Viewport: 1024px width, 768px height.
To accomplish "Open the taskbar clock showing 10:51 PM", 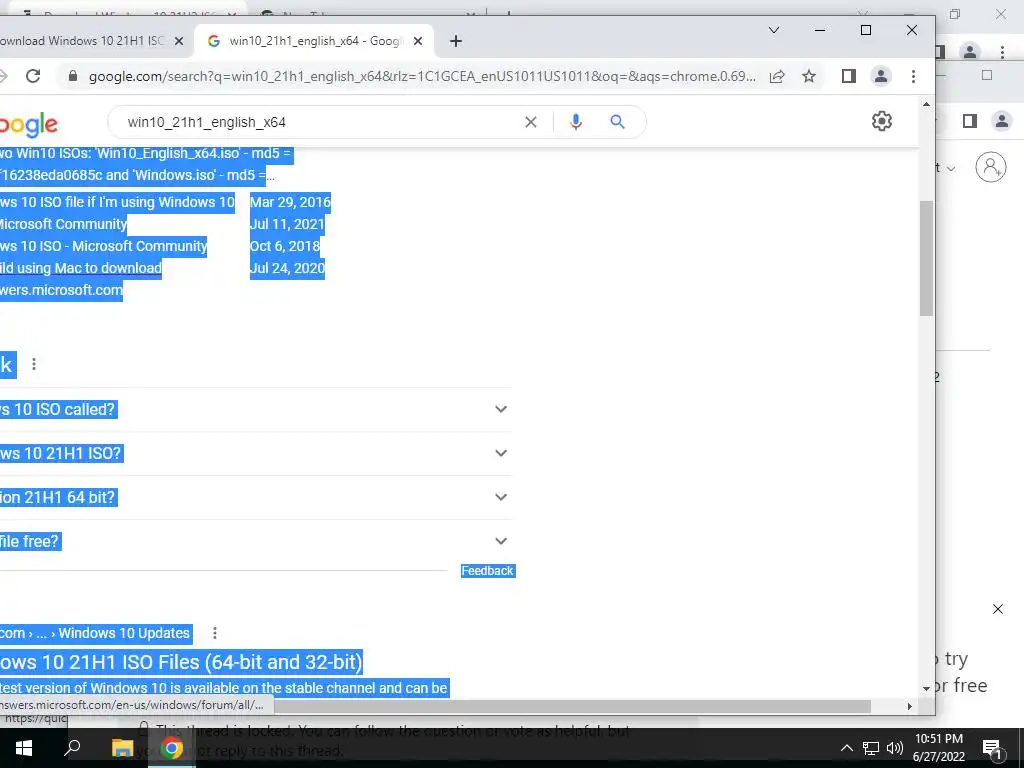I will click(938, 748).
